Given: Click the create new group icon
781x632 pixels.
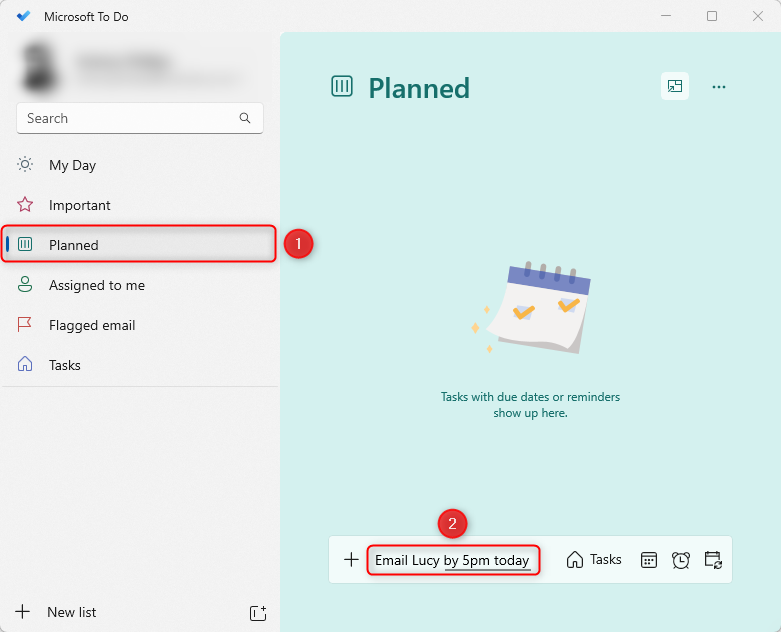Looking at the screenshot, I should (x=257, y=612).
